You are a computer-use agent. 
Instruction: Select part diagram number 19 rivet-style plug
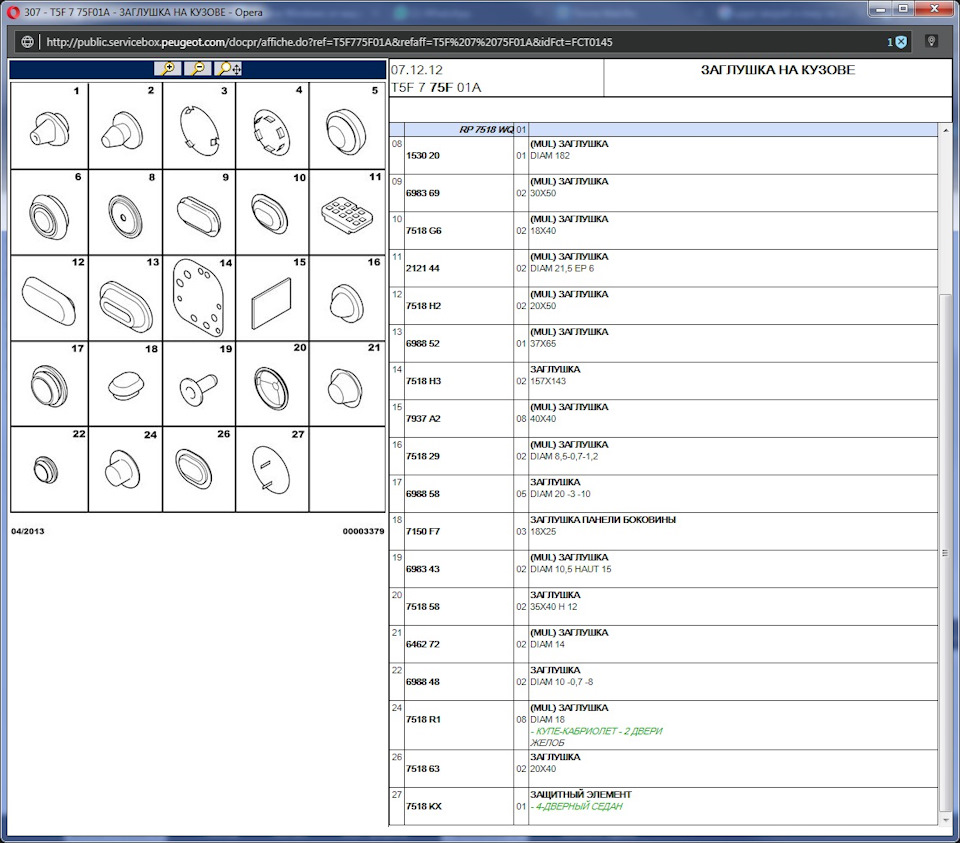pyautogui.click(x=199, y=385)
